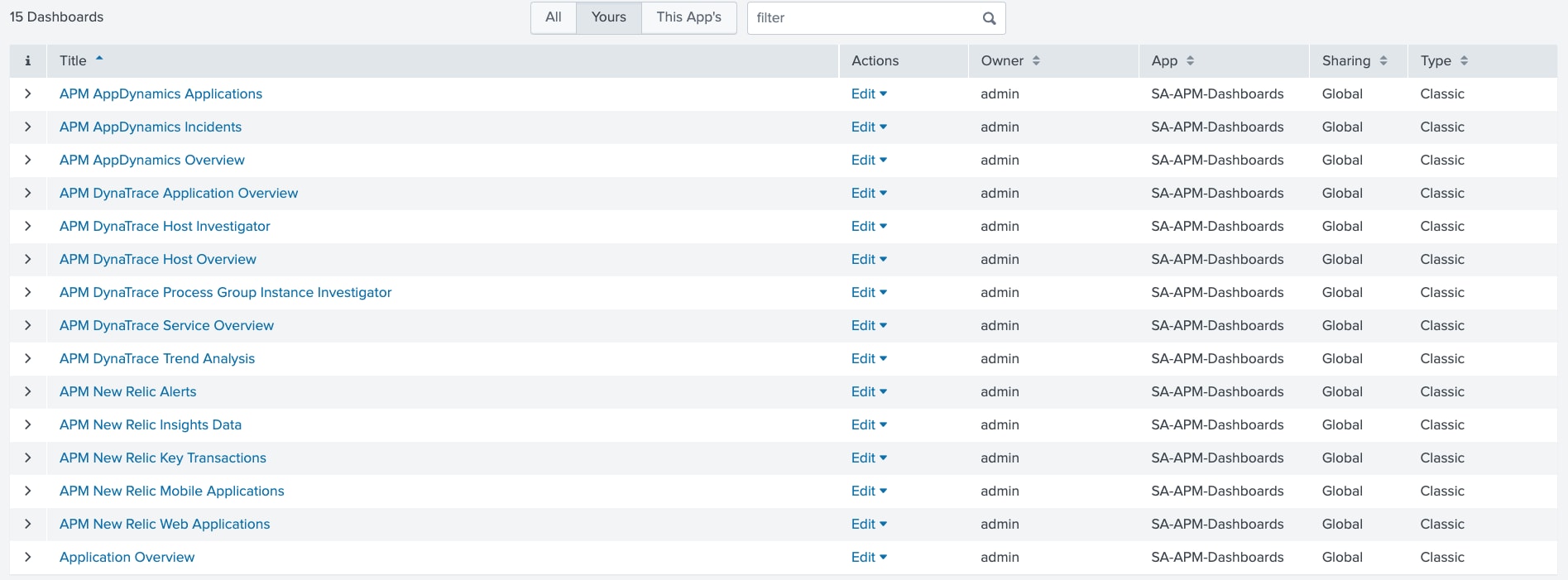Open APM New Relic Mobile Applications dashboard
Viewport: 1568px width, 580px height.
point(172,491)
